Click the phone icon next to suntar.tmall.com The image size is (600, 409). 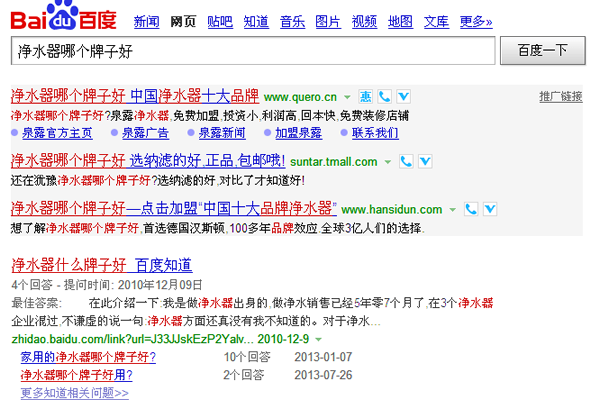406,161
